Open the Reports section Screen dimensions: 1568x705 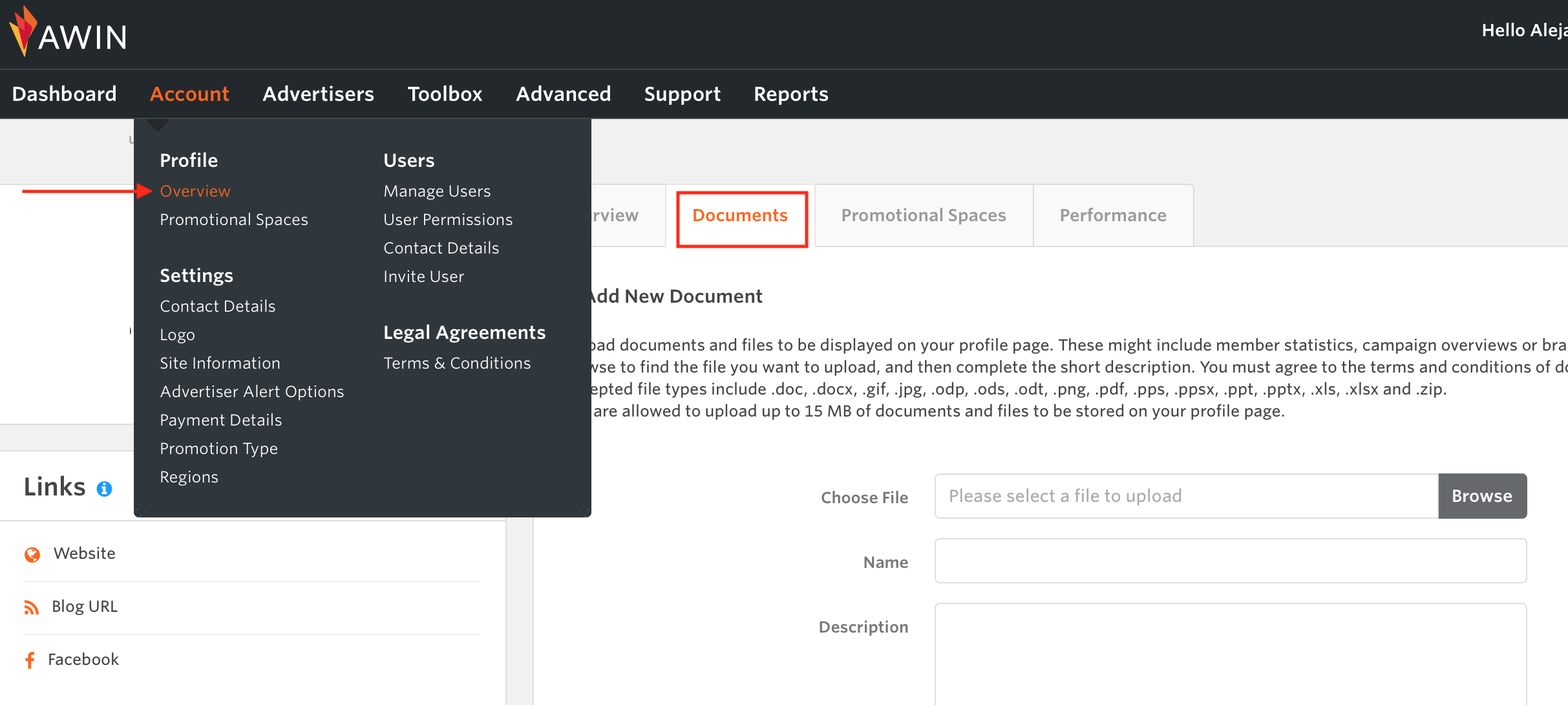(x=790, y=94)
